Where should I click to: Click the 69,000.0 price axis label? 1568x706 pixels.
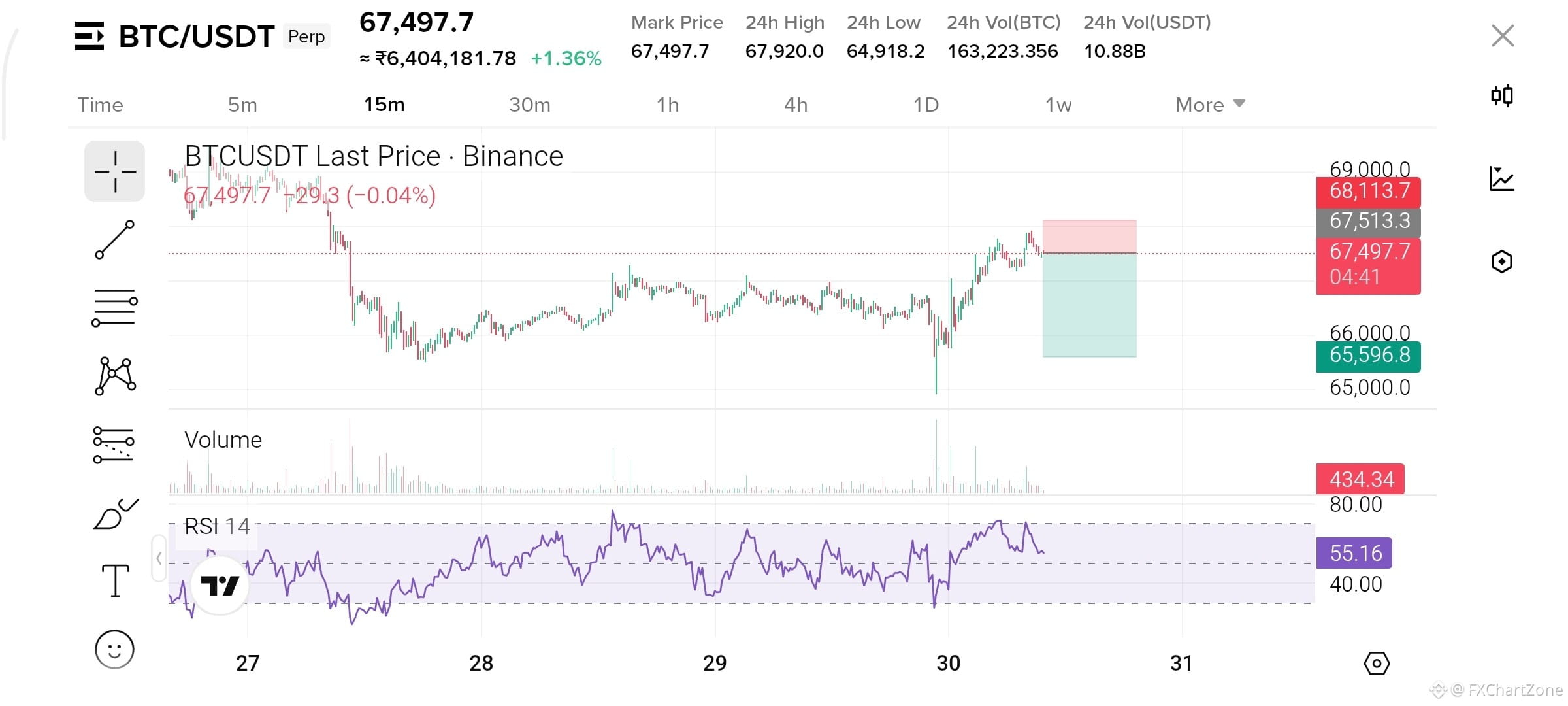1369,169
